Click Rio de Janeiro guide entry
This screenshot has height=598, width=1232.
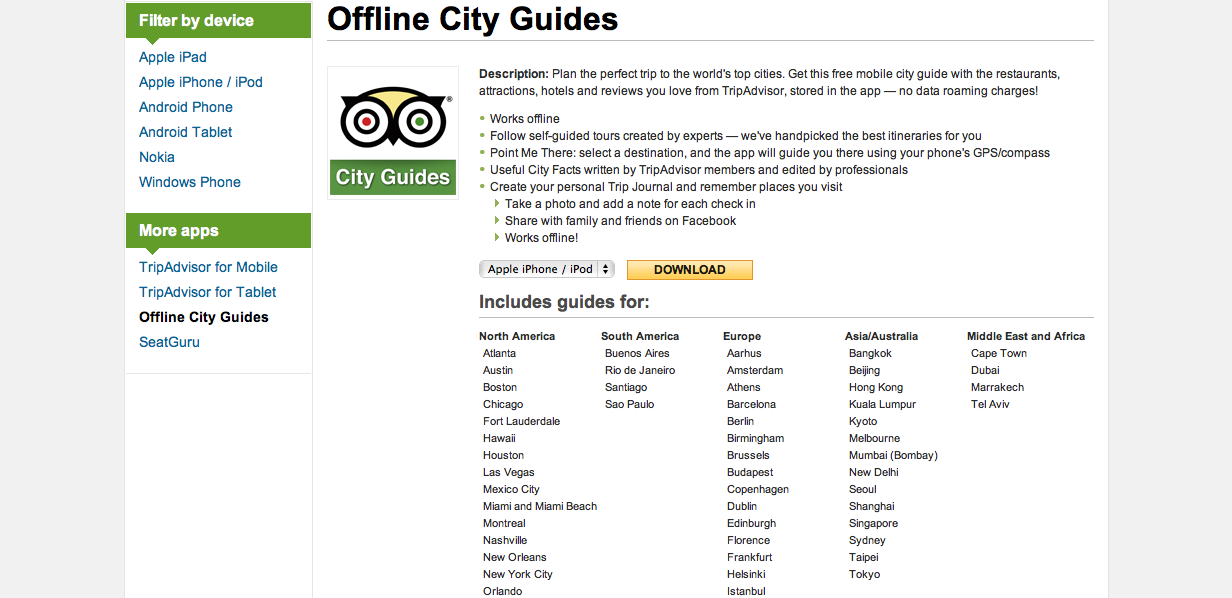[x=640, y=370]
